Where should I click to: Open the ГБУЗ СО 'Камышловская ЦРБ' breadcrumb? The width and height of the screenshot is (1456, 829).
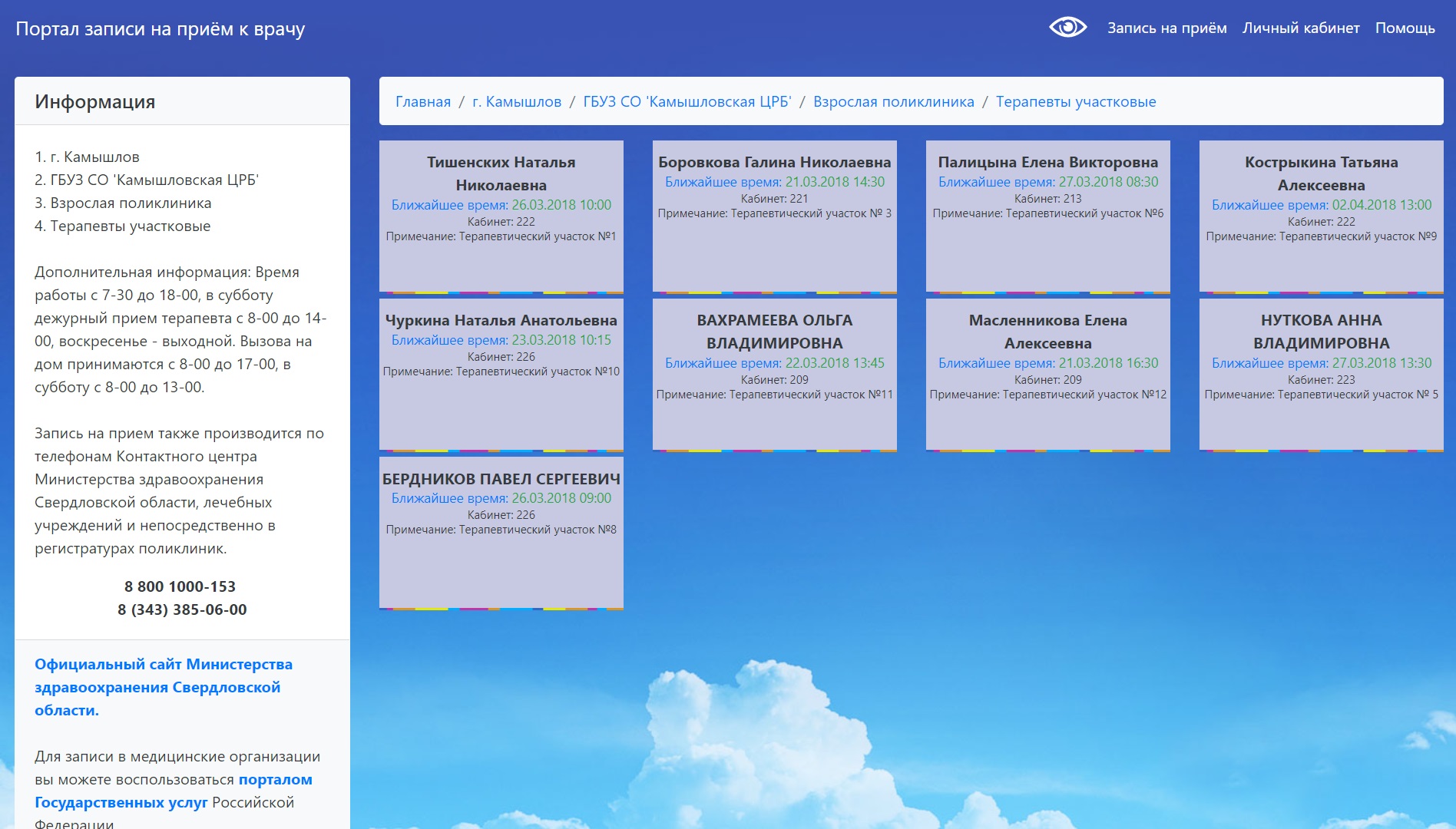687,102
